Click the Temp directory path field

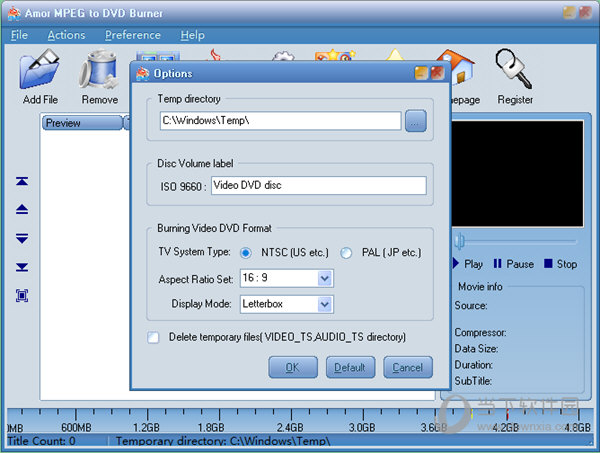tap(280, 121)
